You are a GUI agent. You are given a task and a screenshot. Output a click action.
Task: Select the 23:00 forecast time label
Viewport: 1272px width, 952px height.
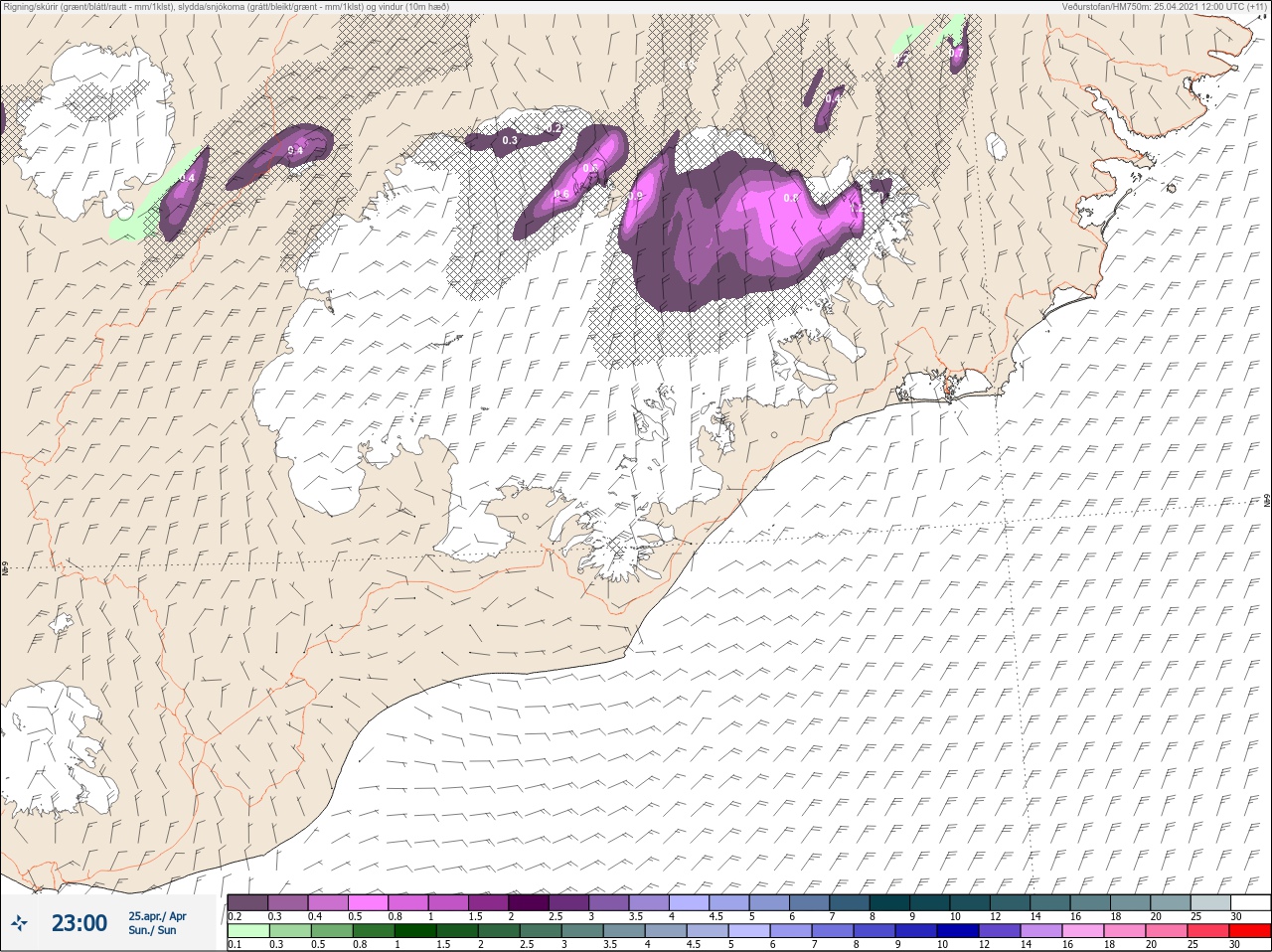79,923
